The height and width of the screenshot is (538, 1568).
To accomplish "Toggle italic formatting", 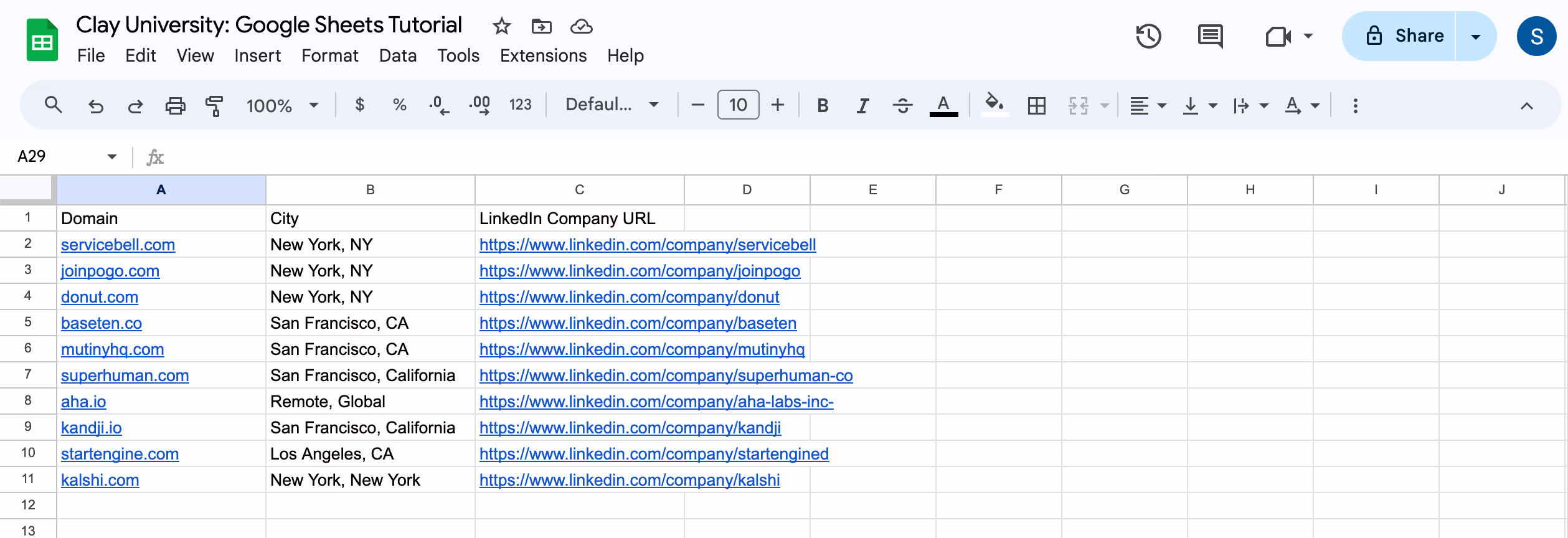I will pyautogui.click(x=862, y=105).
